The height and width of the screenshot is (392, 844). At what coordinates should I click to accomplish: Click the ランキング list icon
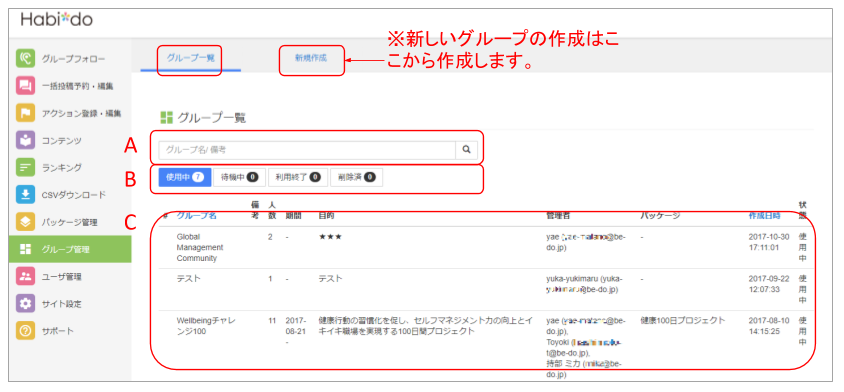tap(25, 167)
